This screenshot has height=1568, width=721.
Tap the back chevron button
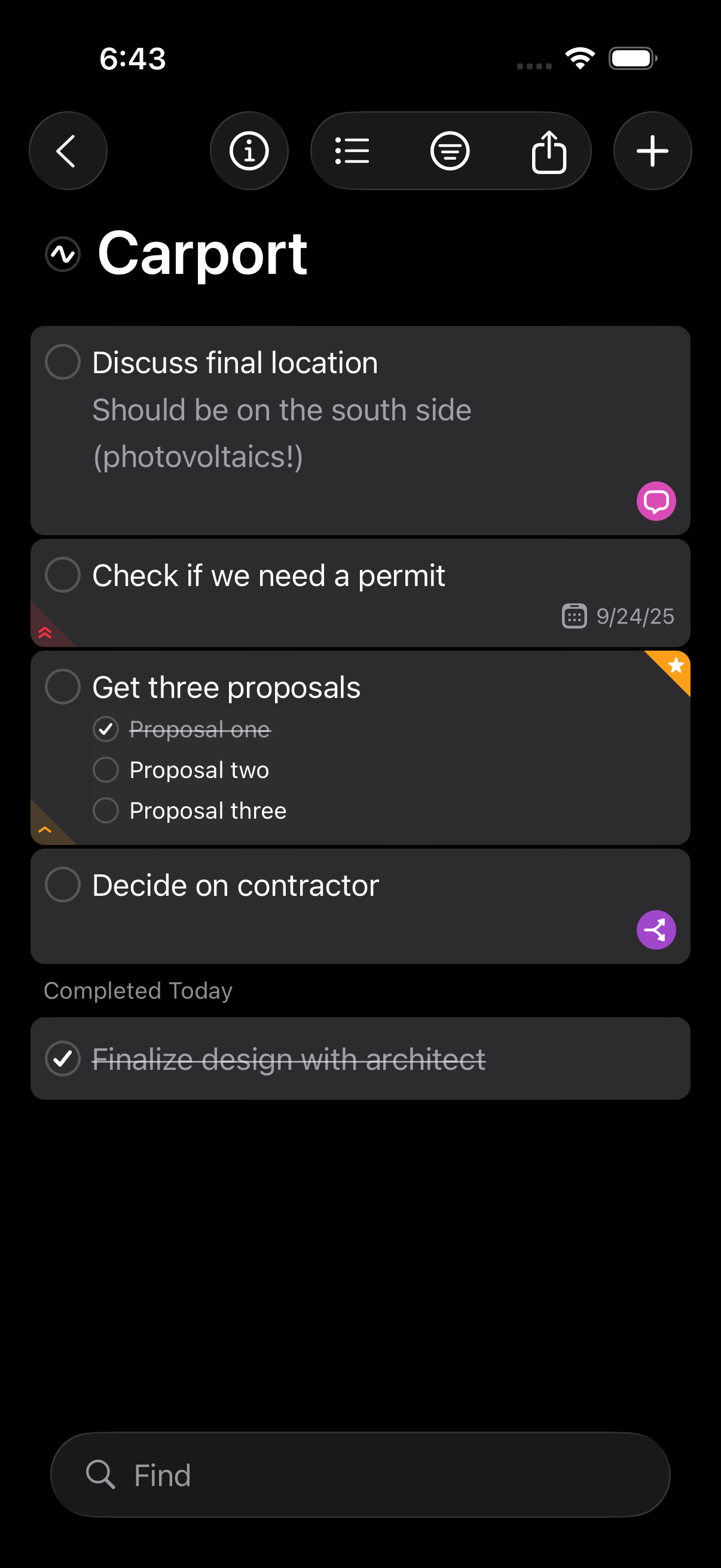tap(68, 150)
